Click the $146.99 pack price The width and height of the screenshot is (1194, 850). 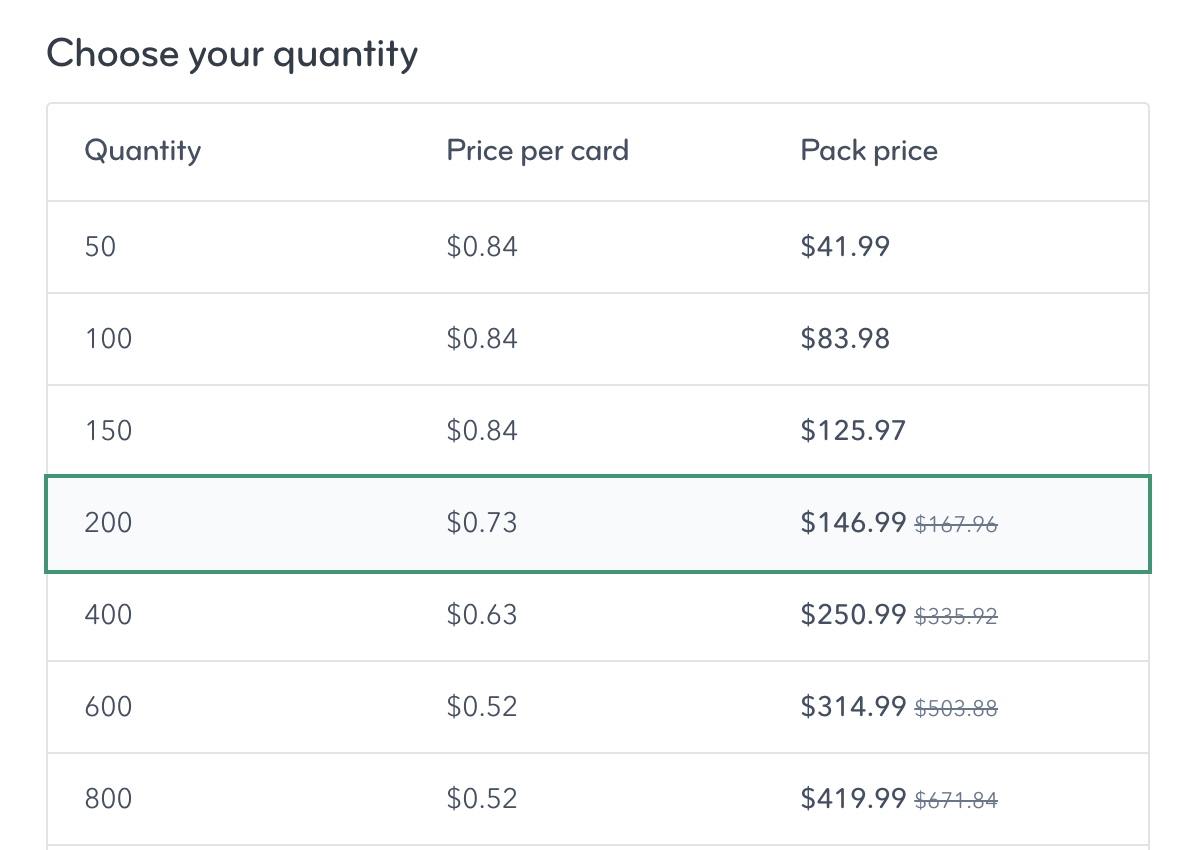coord(853,523)
